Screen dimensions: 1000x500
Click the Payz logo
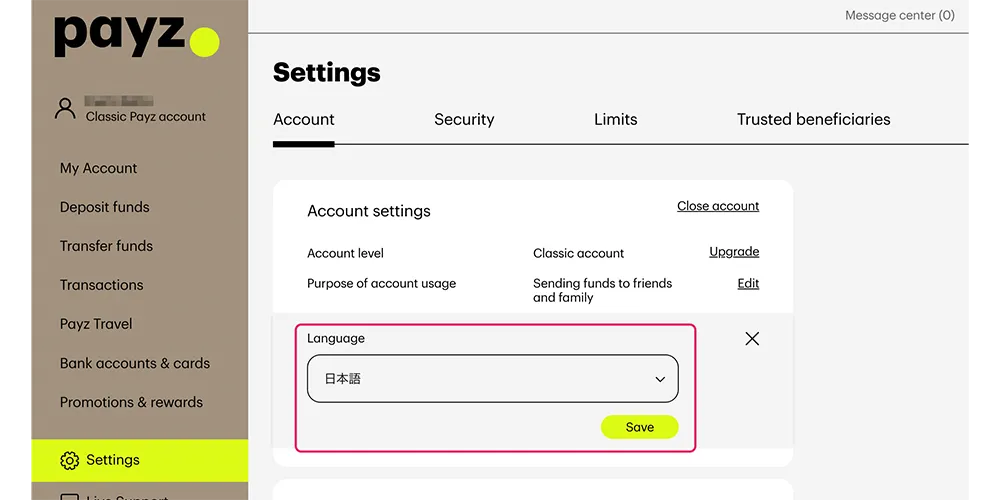136,36
